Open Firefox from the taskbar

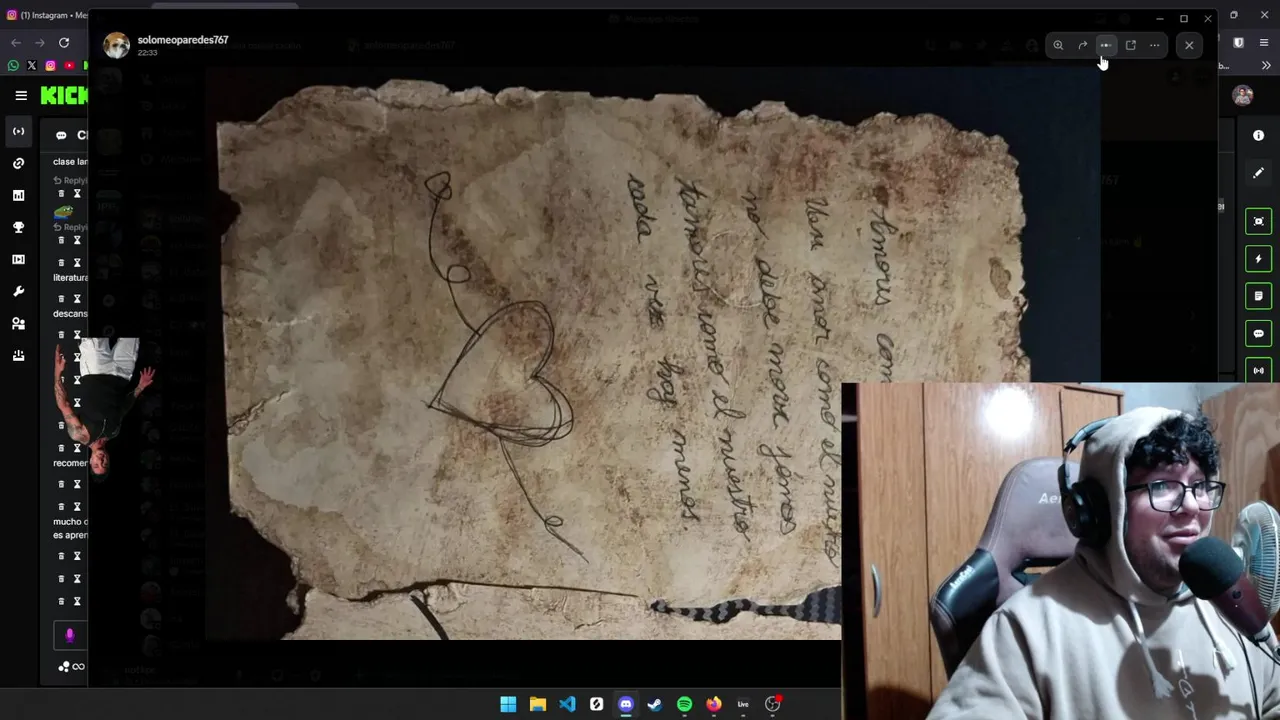[x=714, y=704]
